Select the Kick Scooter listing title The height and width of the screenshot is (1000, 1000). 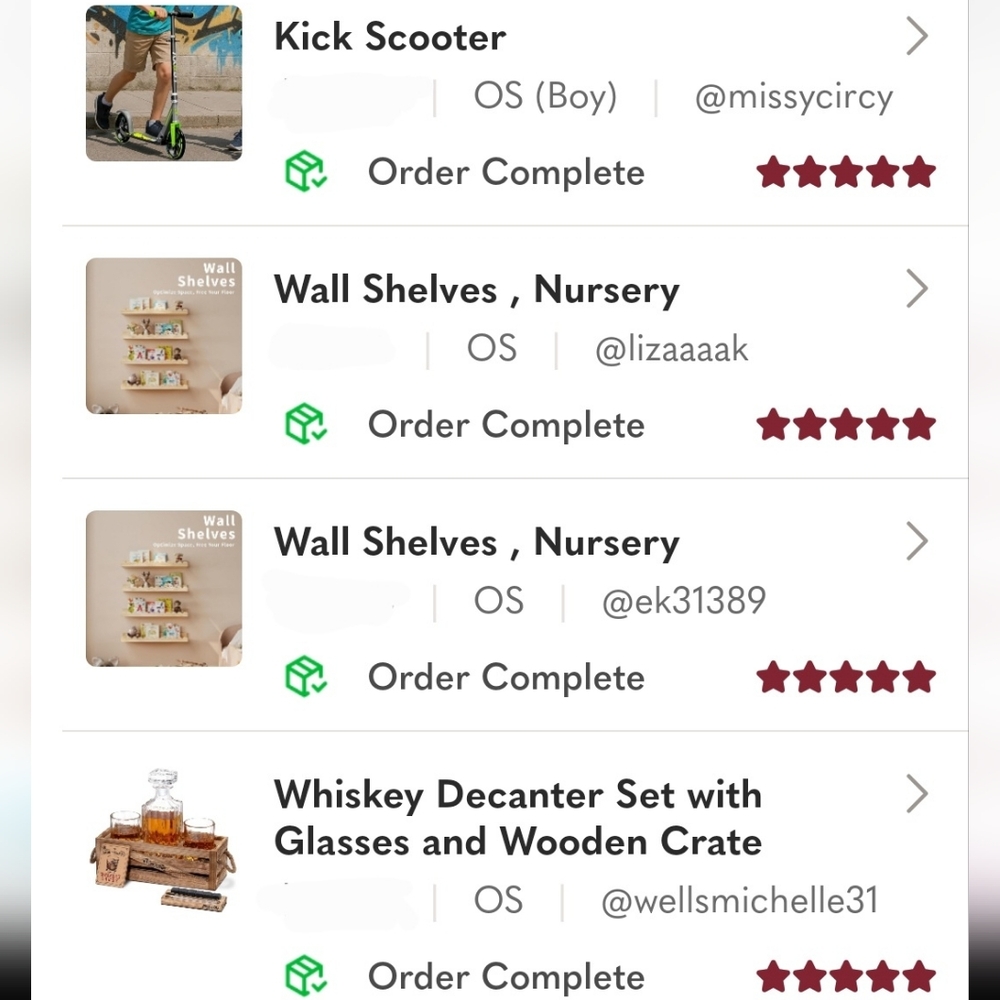[390, 36]
